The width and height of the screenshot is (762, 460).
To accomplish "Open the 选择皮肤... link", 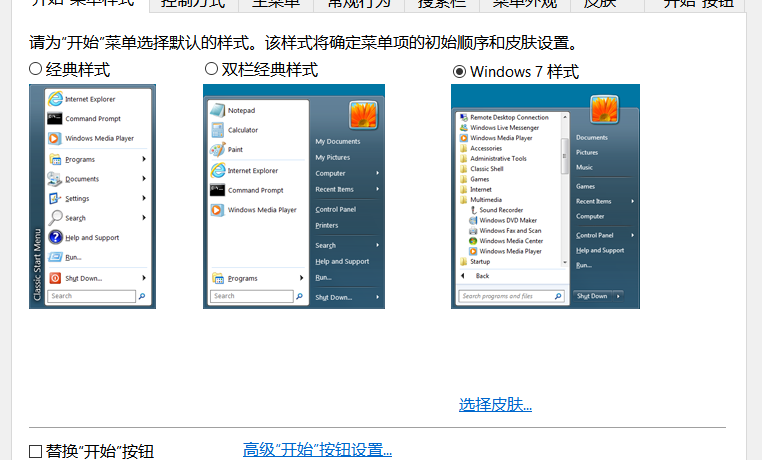I will click(495, 404).
